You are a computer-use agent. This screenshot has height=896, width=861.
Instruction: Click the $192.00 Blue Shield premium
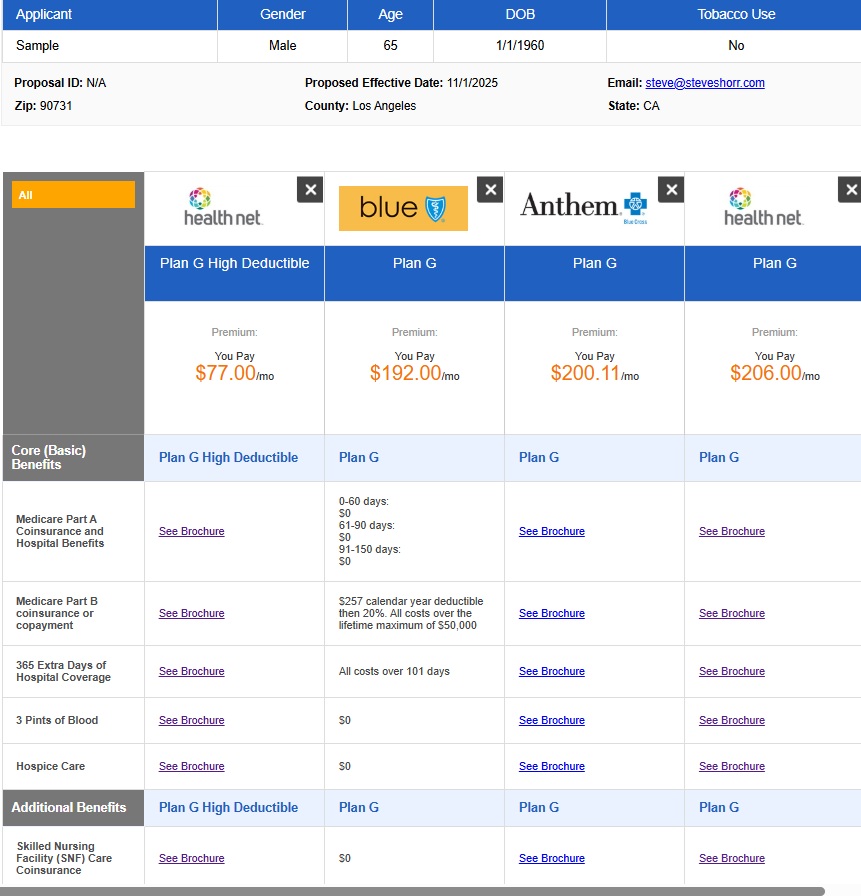[405, 373]
